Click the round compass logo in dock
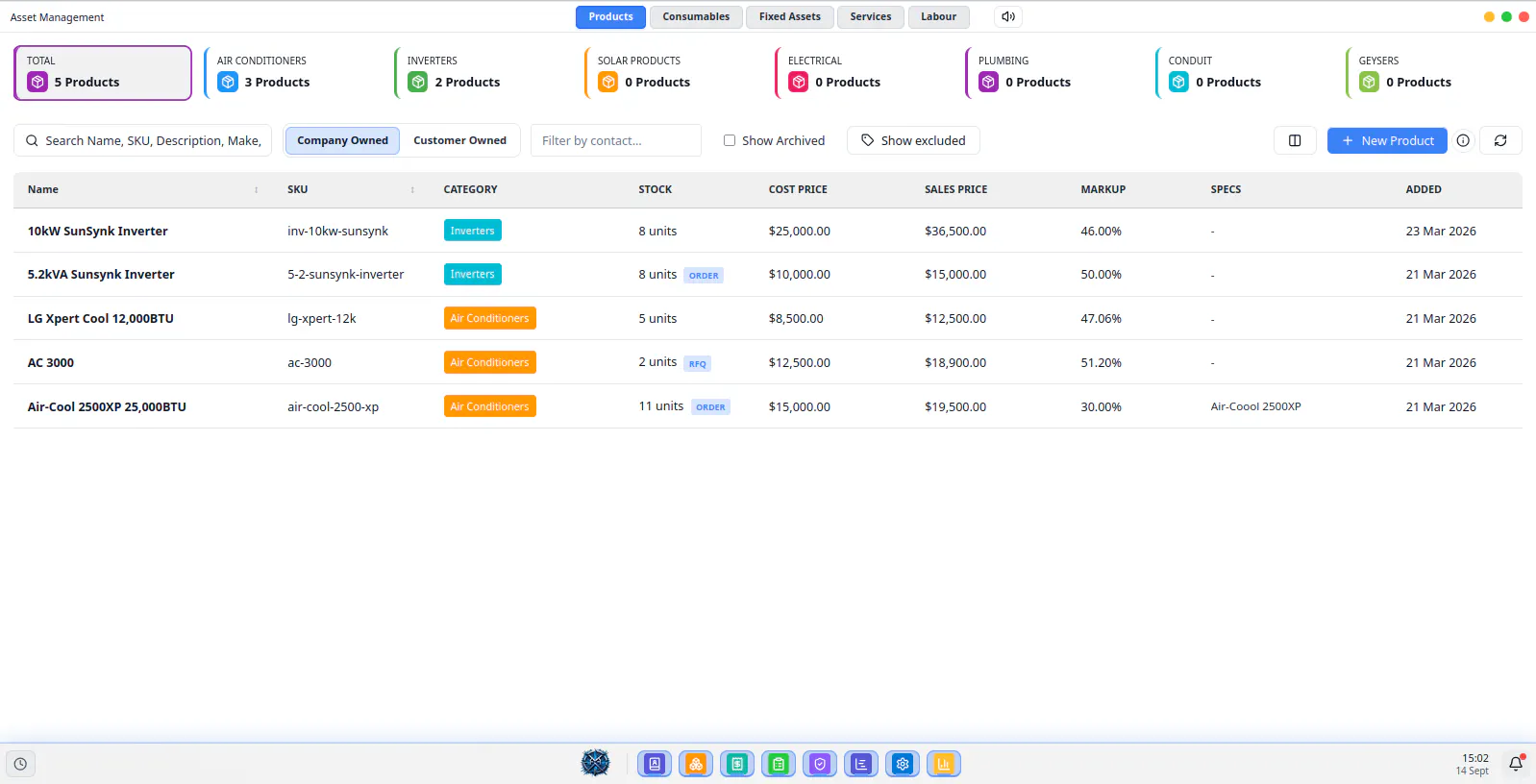The height and width of the screenshot is (784, 1536). point(596,763)
